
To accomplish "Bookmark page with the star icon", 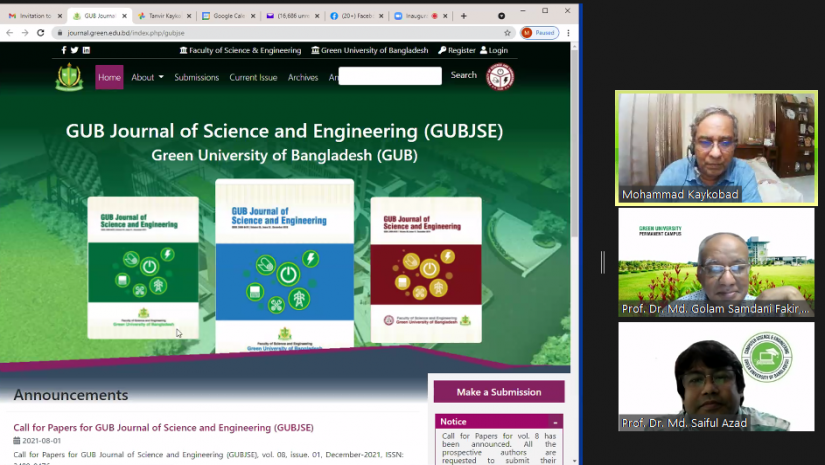I will click(x=507, y=33).
